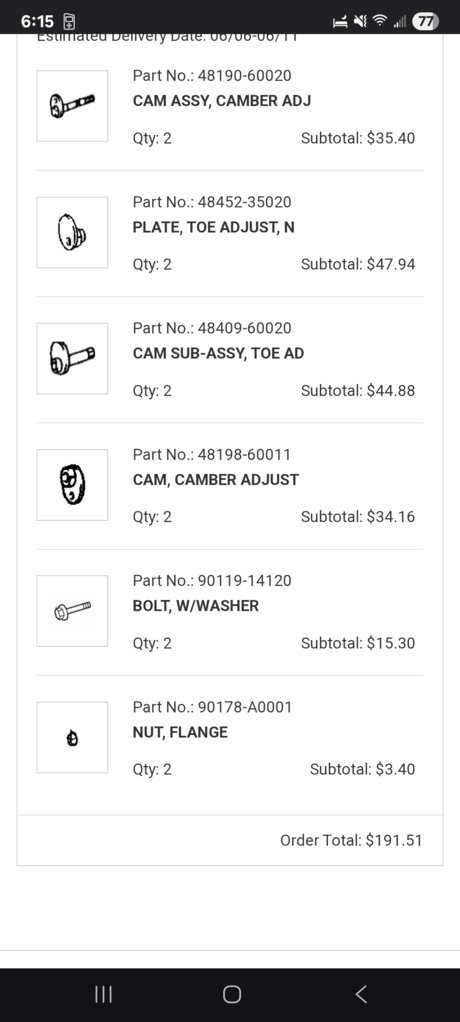Tap the recent apps navigation icon
The width and height of the screenshot is (460, 1022).
[103, 994]
